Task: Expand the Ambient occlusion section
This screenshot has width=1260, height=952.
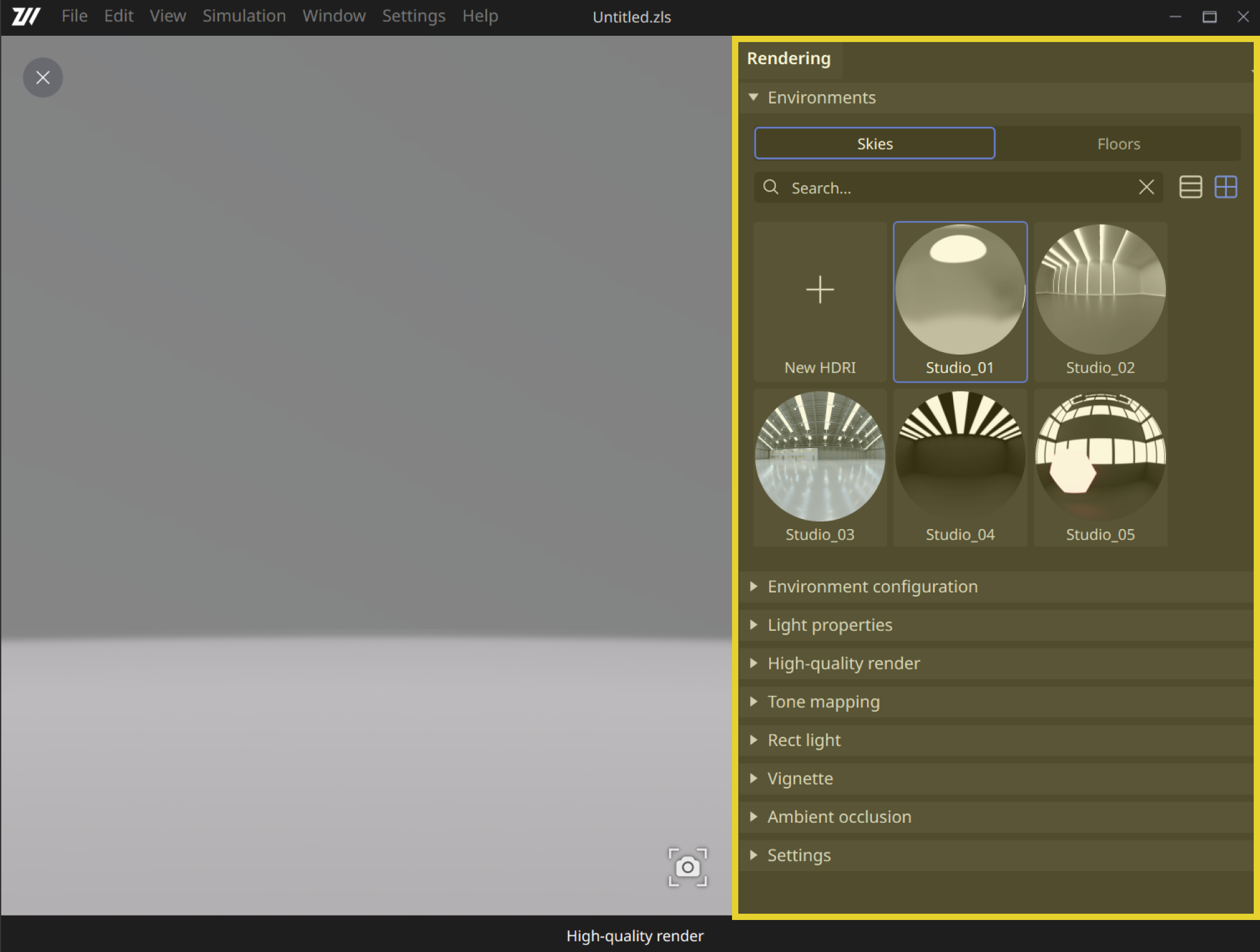Action: tap(839, 817)
